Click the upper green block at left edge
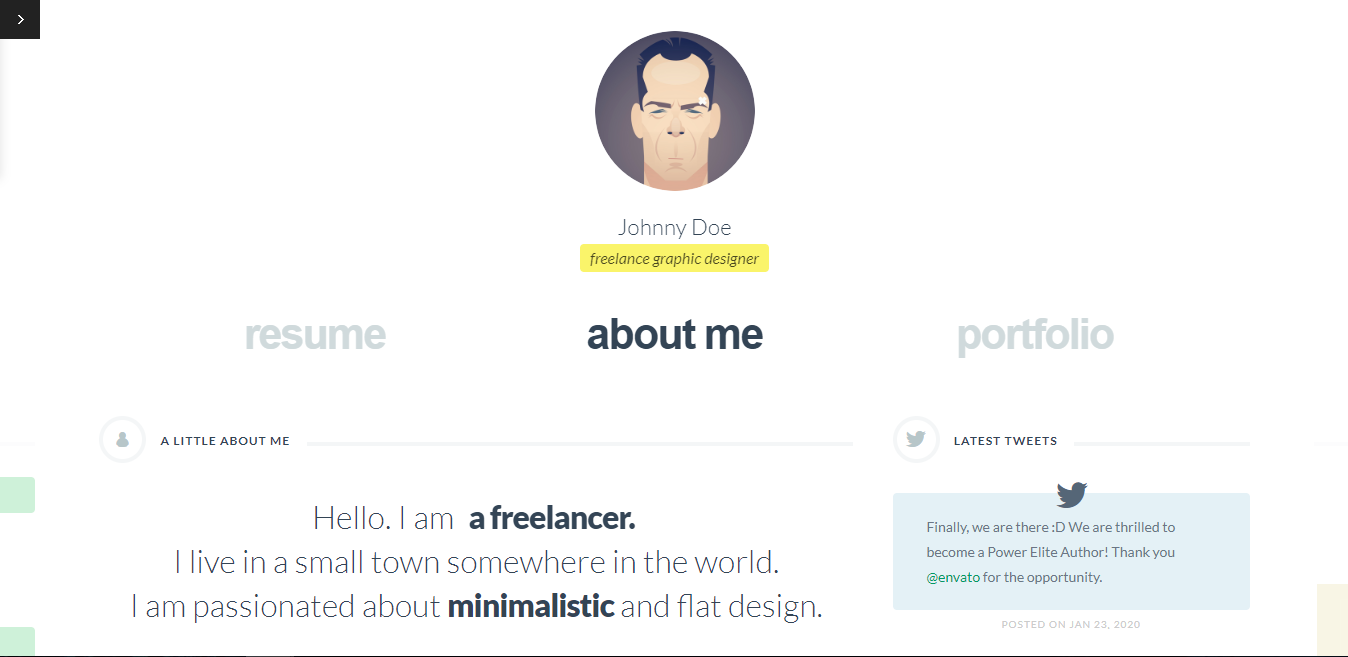The image size is (1348, 657). [17, 495]
